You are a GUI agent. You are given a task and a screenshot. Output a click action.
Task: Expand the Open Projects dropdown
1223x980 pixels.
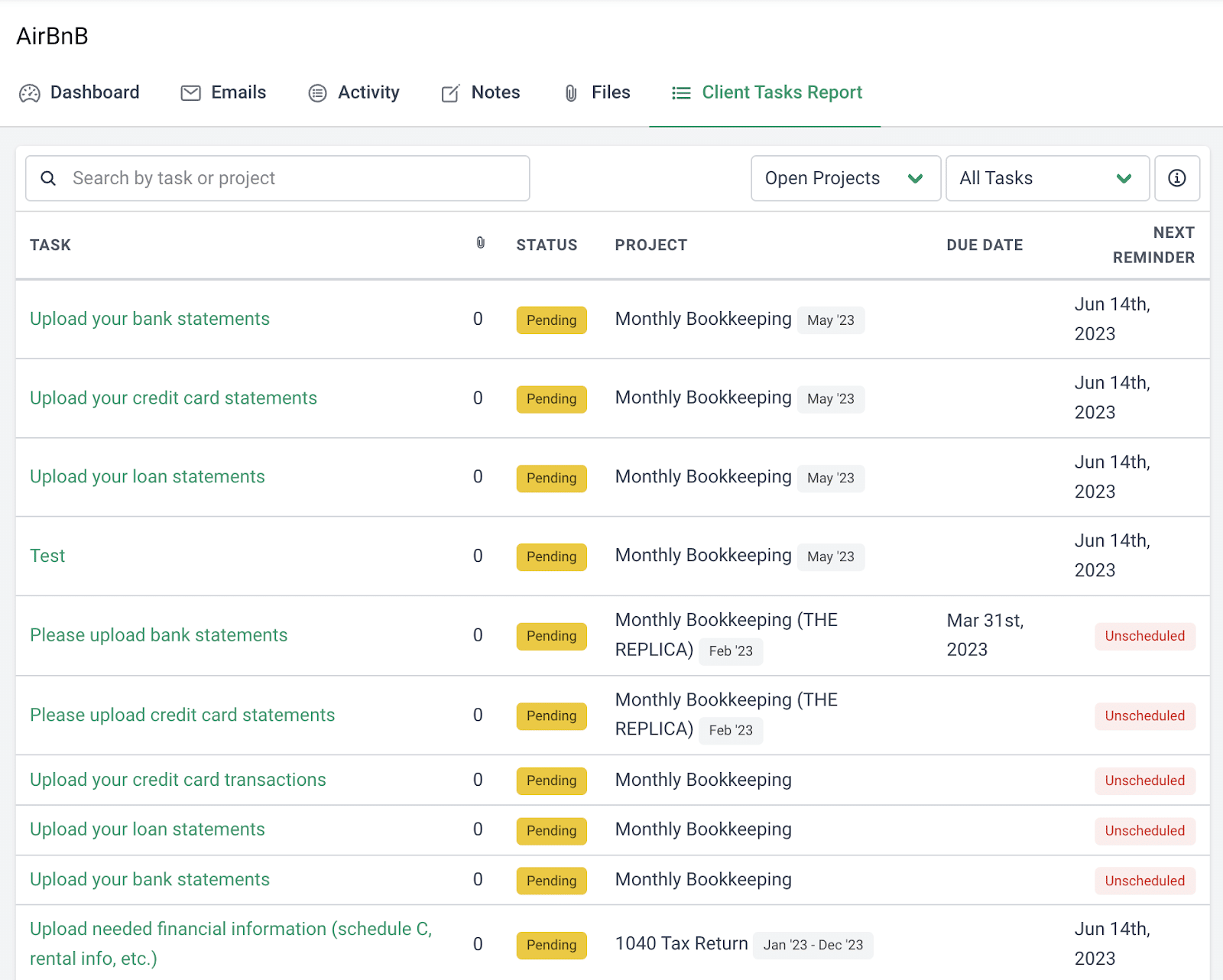point(845,178)
